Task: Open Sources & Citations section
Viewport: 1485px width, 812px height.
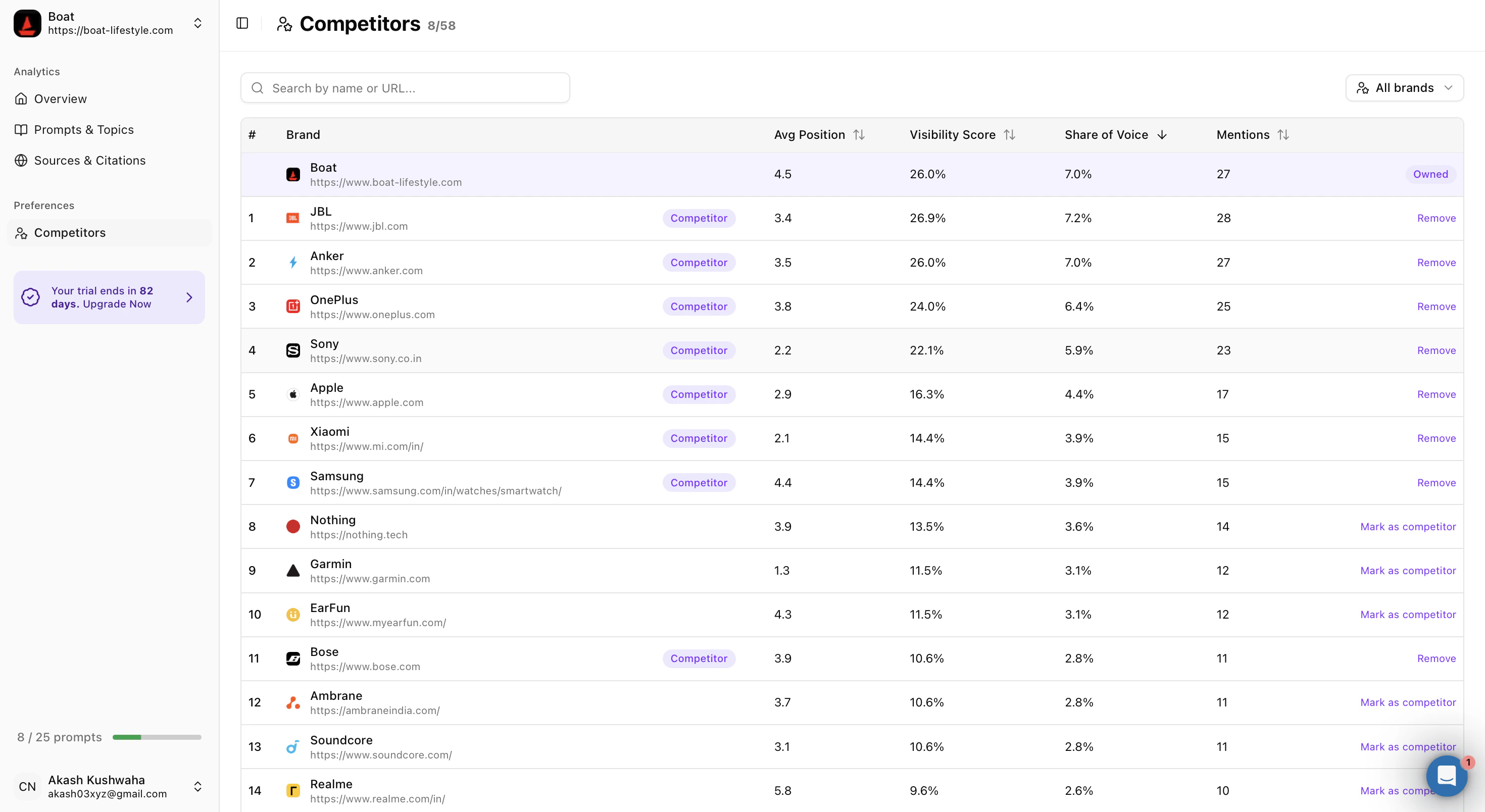Action: click(89, 161)
